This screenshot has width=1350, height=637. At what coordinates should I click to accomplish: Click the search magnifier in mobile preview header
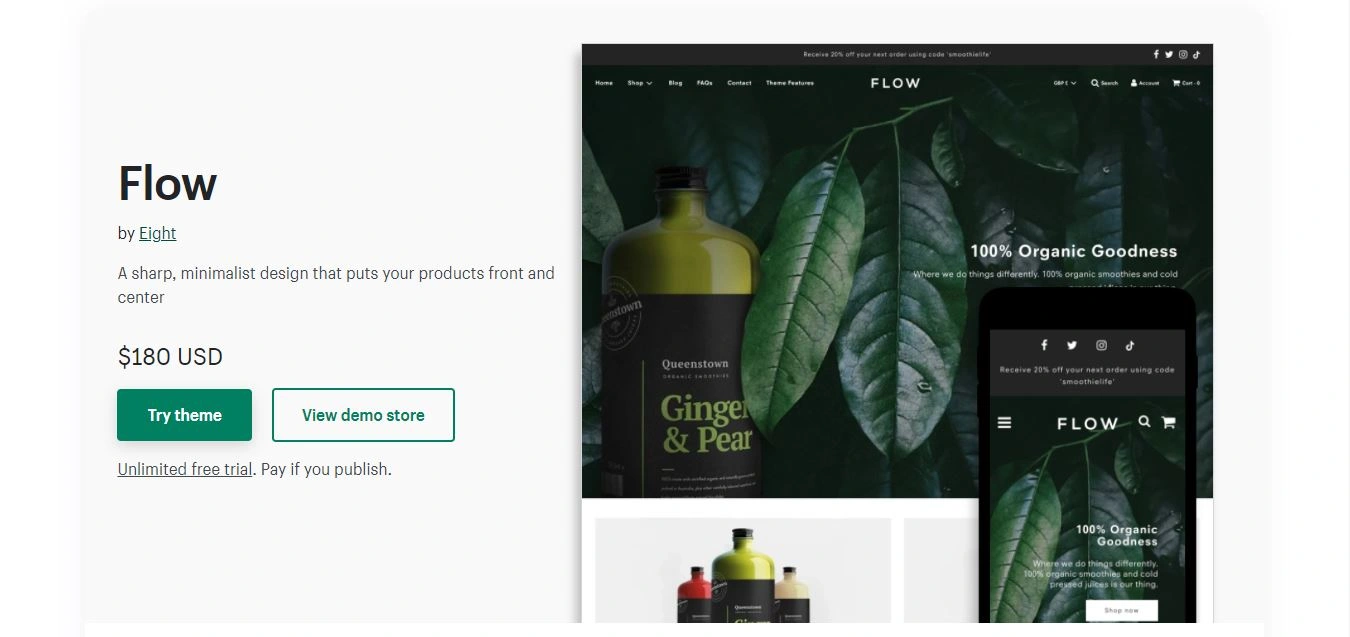(1144, 422)
